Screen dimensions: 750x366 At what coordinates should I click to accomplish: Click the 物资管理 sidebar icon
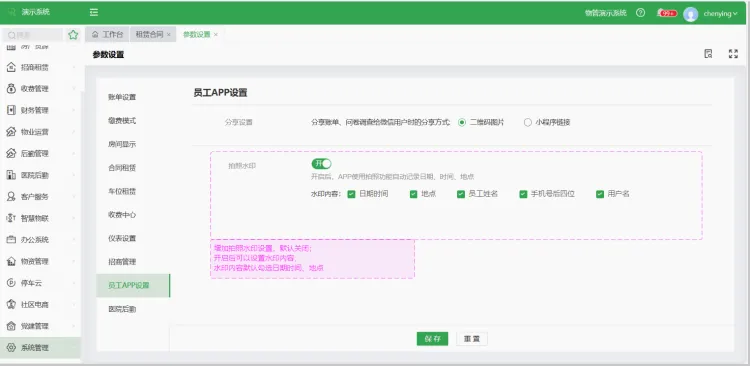point(11,261)
